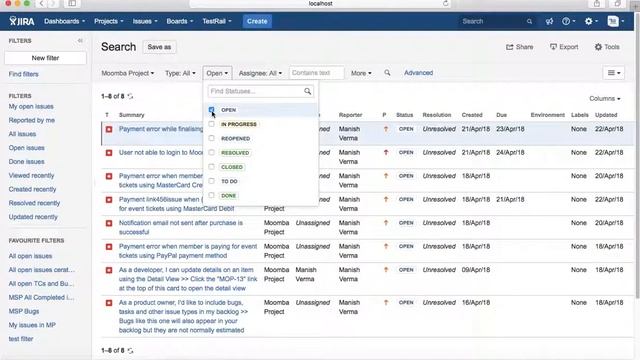Image resolution: width=640 pixels, height=360 pixels.
Task: Open the Type: All dropdown
Action: tap(180, 73)
